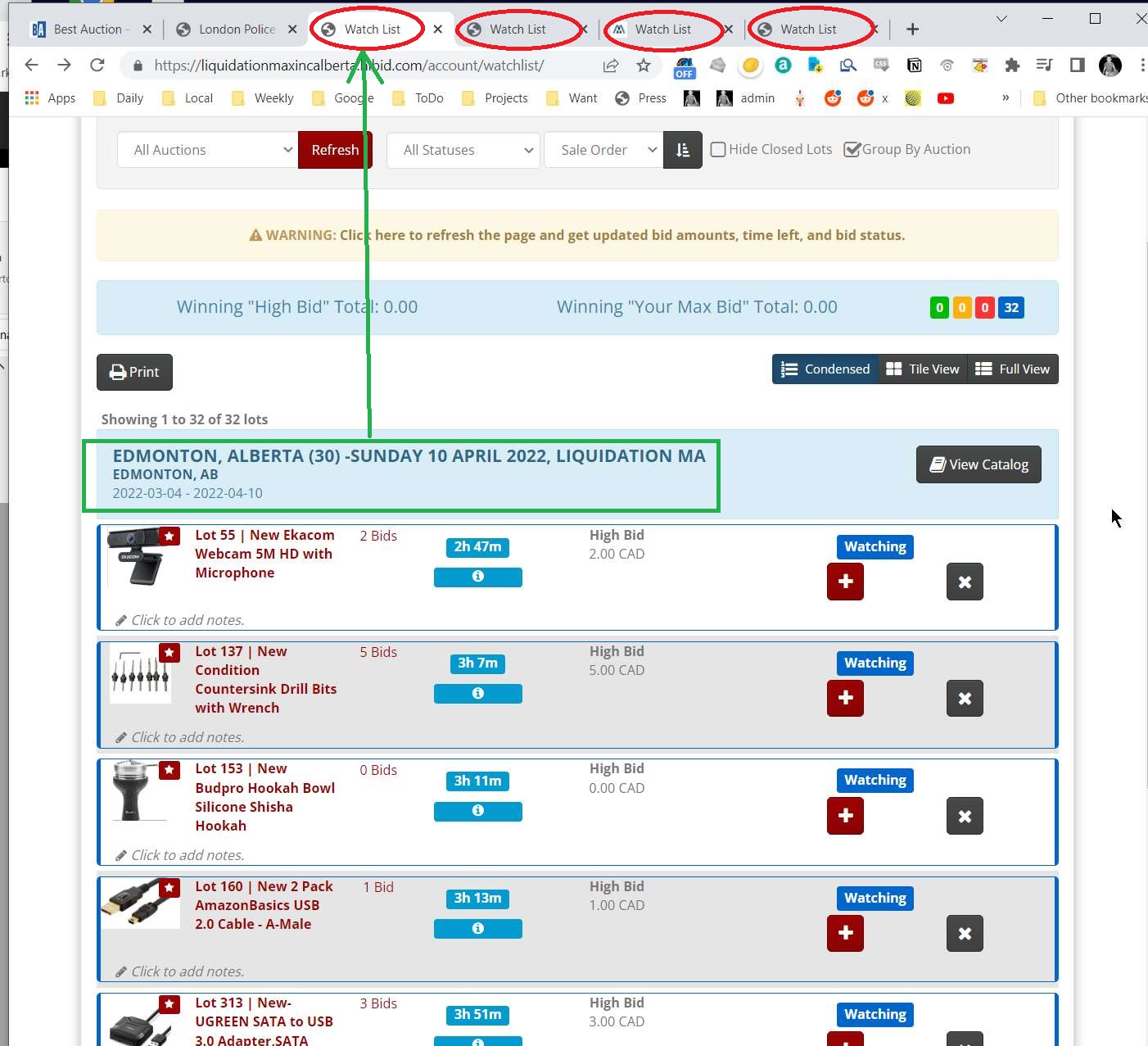Open the All Statuses dropdown
The image size is (1148, 1046).
point(463,150)
